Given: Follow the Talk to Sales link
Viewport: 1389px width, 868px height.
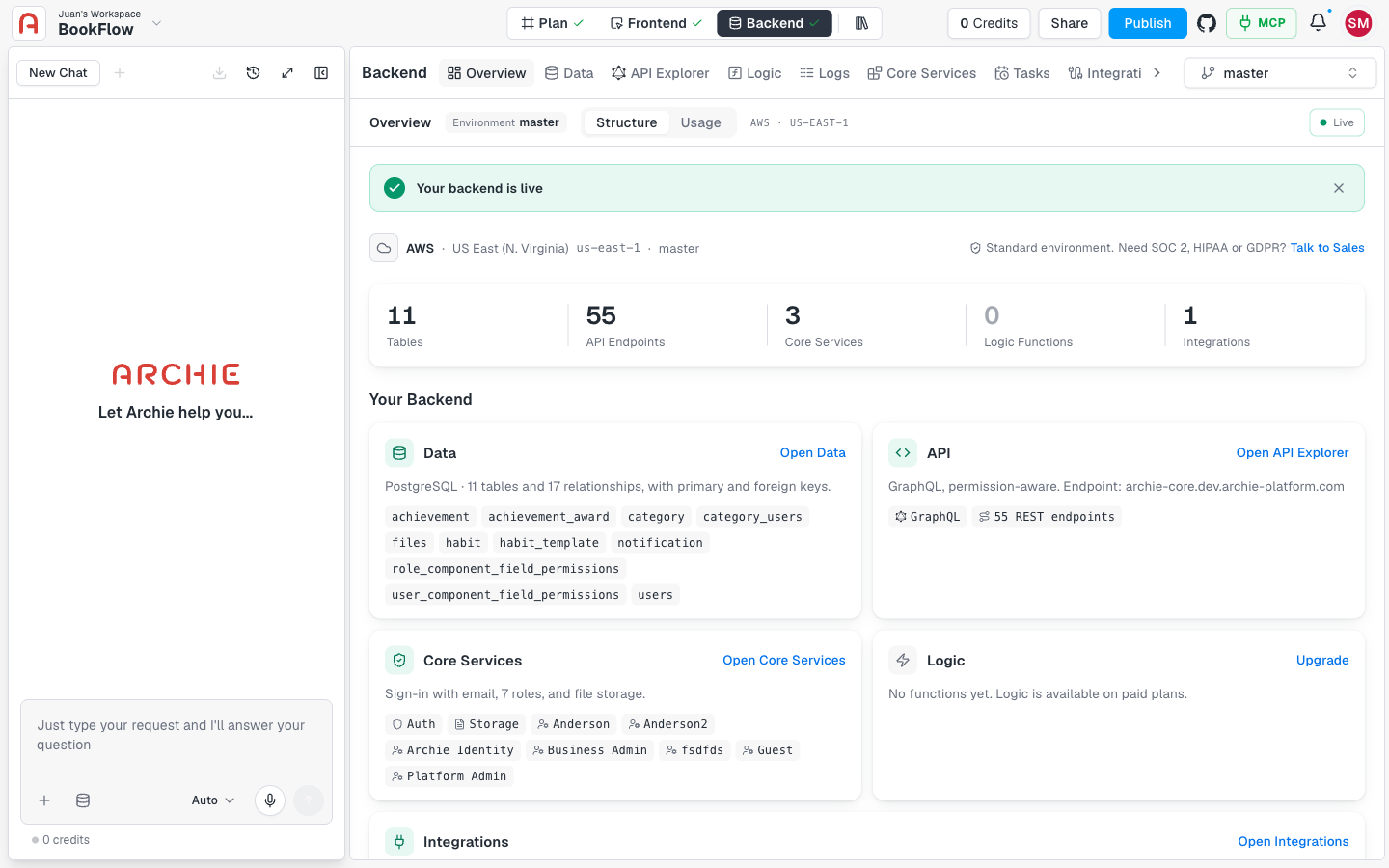Looking at the screenshot, I should pos(1327,248).
